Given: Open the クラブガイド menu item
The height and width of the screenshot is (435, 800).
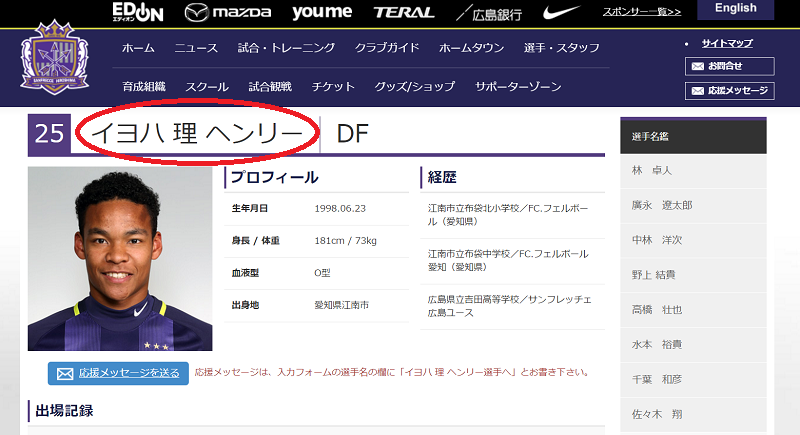Looking at the screenshot, I should [x=387, y=48].
